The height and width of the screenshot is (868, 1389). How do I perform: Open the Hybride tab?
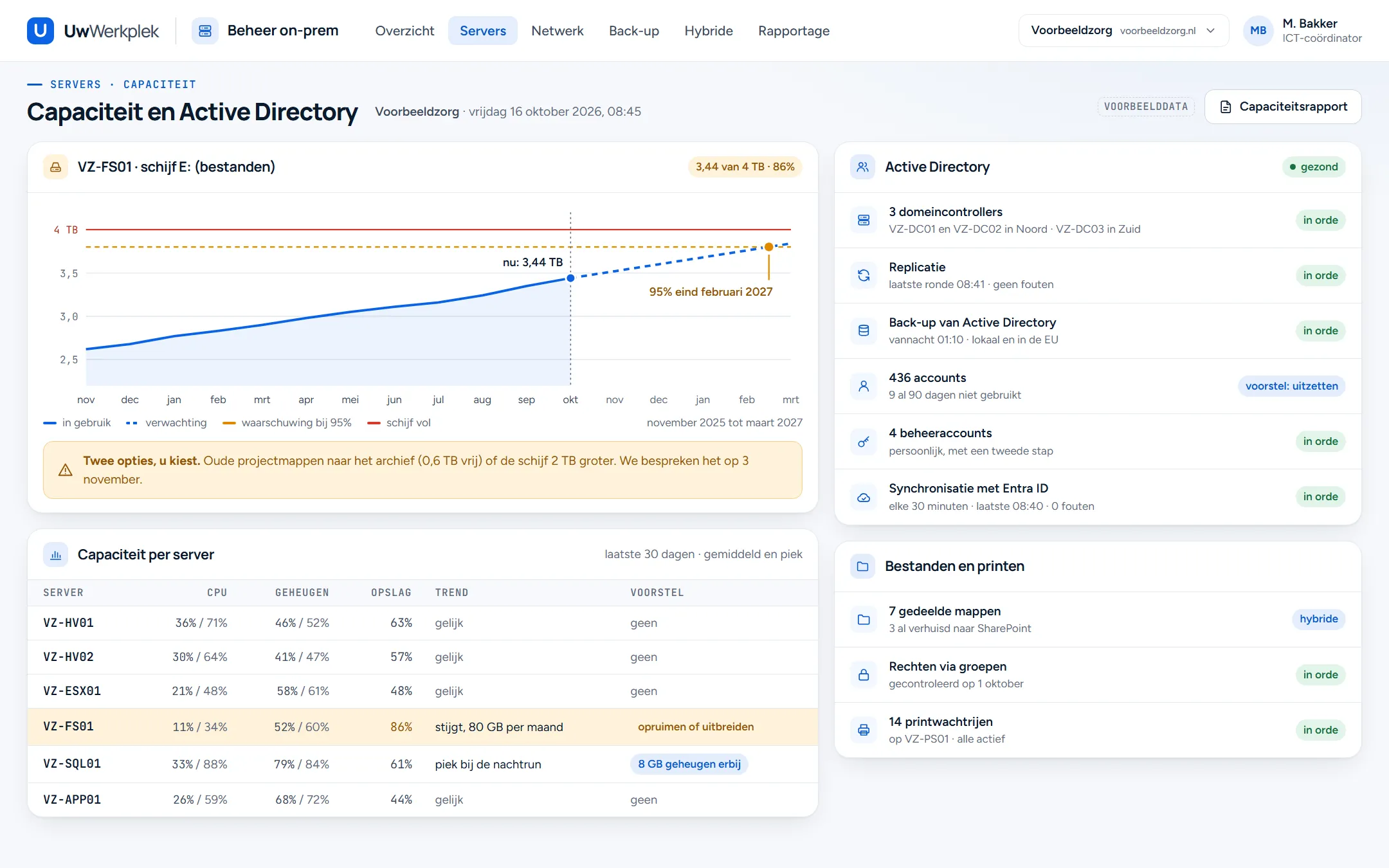pos(709,30)
